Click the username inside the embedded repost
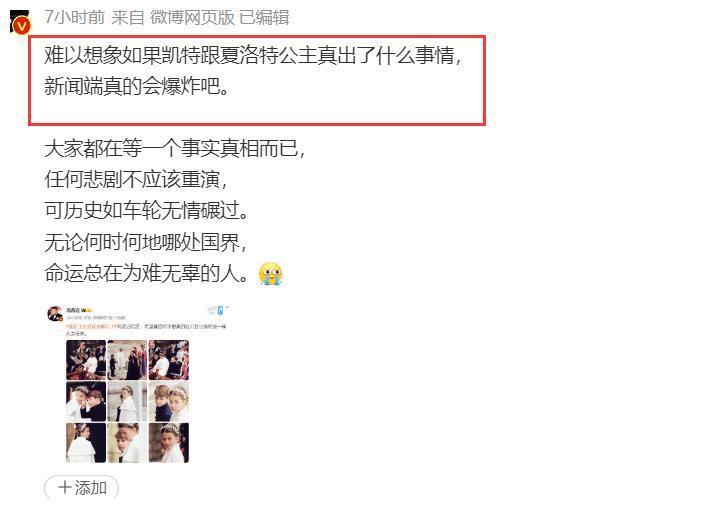 point(73,311)
